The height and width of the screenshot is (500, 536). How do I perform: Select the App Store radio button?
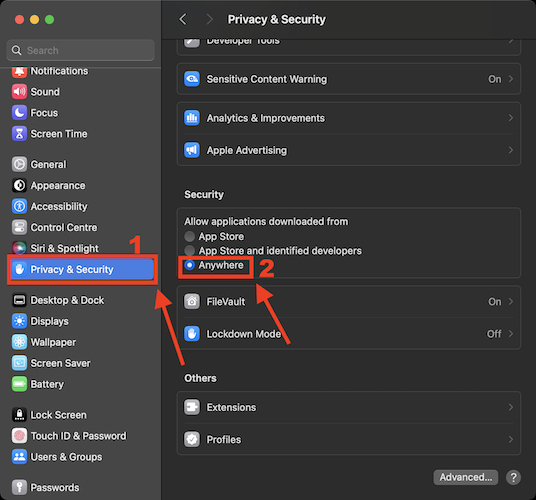click(189, 236)
